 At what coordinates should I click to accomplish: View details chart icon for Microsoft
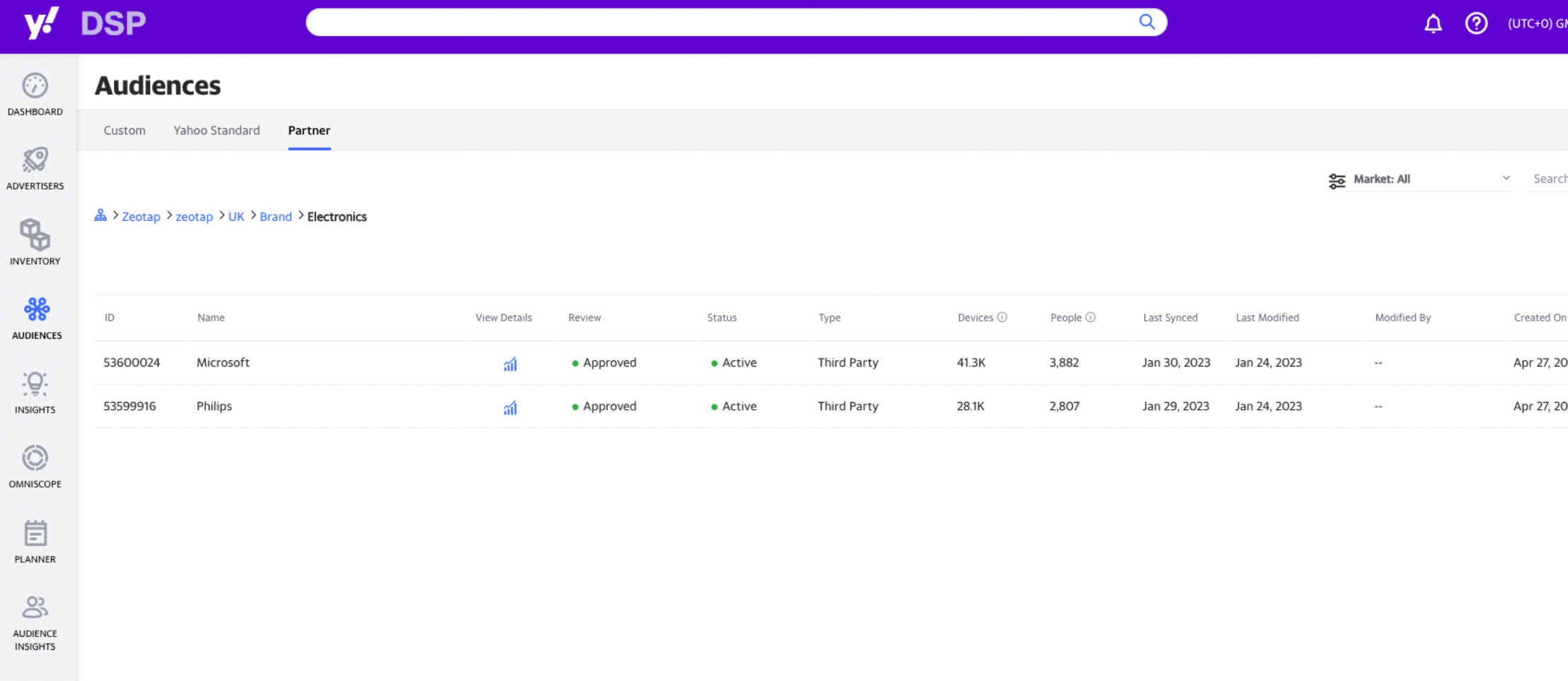point(510,364)
